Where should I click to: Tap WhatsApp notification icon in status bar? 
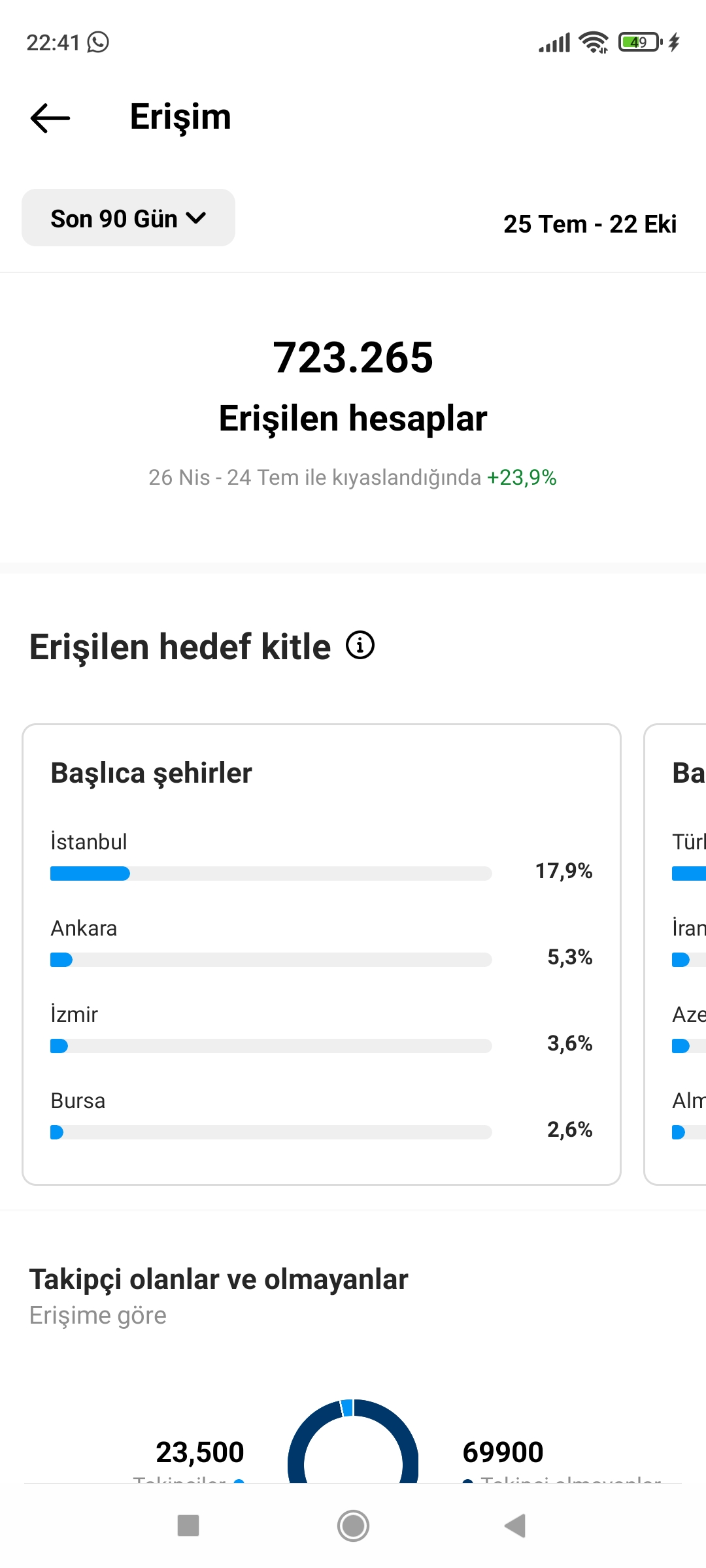click(98, 42)
